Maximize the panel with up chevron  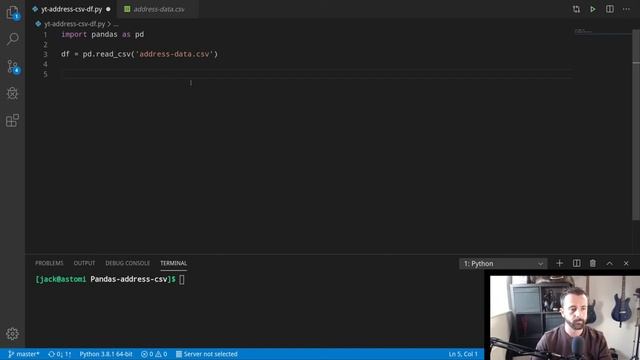(609, 263)
